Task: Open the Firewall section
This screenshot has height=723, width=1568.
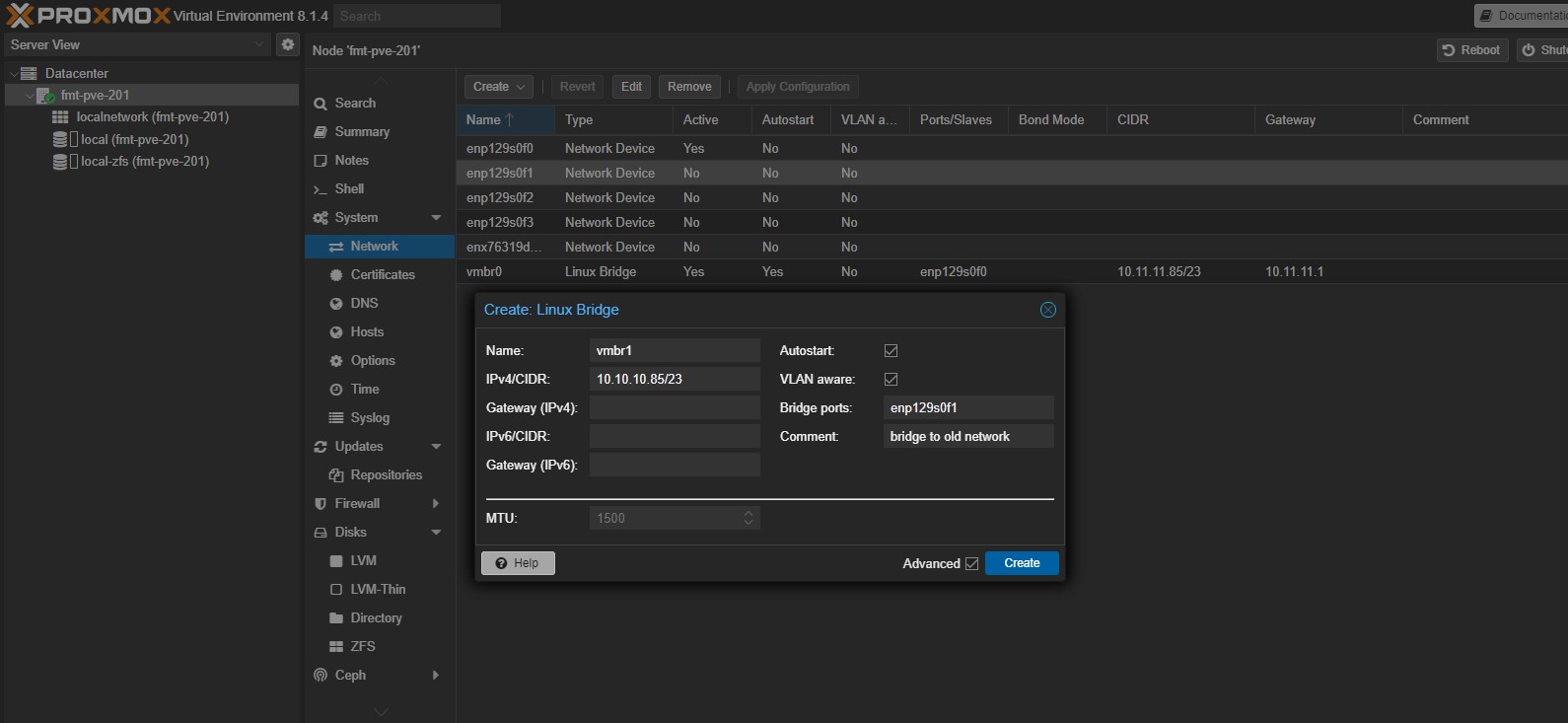Action: tap(357, 503)
